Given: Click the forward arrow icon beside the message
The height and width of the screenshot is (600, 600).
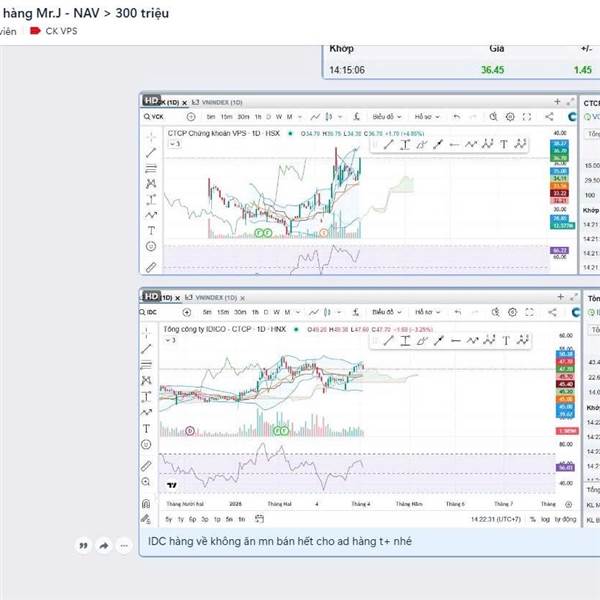Looking at the screenshot, I should (104, 545).
